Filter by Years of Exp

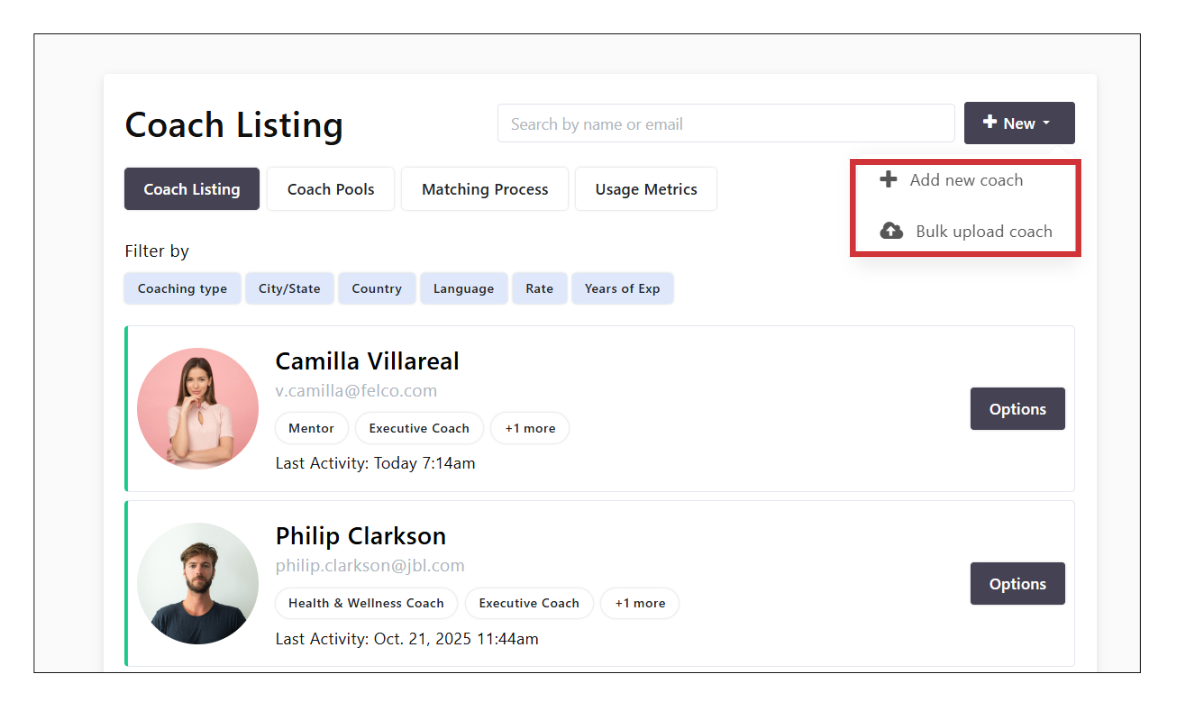point(622,289)
